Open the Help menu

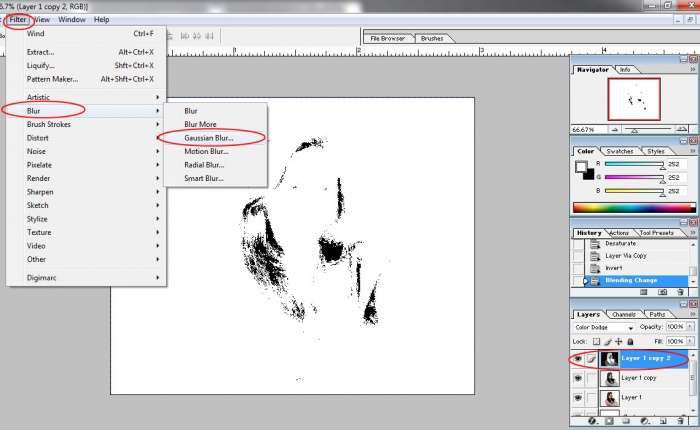point(101,20)
